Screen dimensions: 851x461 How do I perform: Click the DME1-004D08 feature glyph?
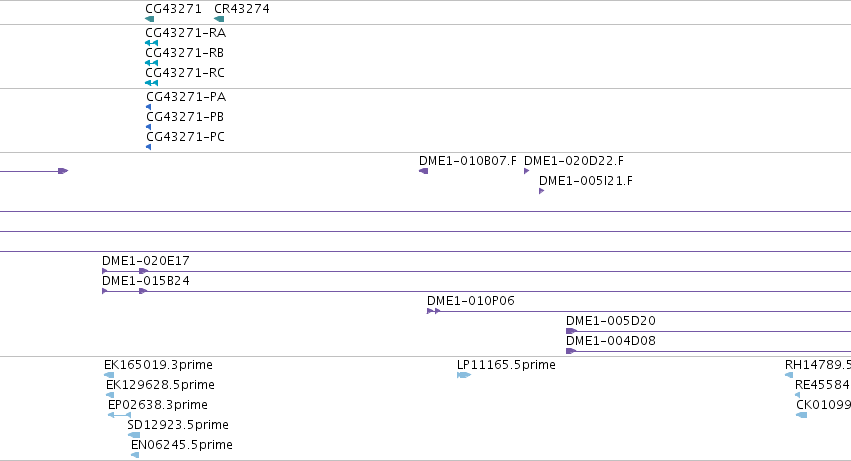pyautogui.click(x=571, y=351)
